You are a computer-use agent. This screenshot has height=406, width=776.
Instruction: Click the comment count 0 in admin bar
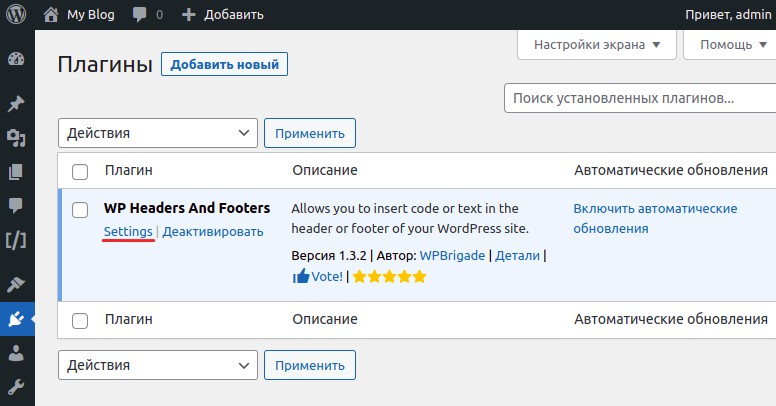click(159, 15)
